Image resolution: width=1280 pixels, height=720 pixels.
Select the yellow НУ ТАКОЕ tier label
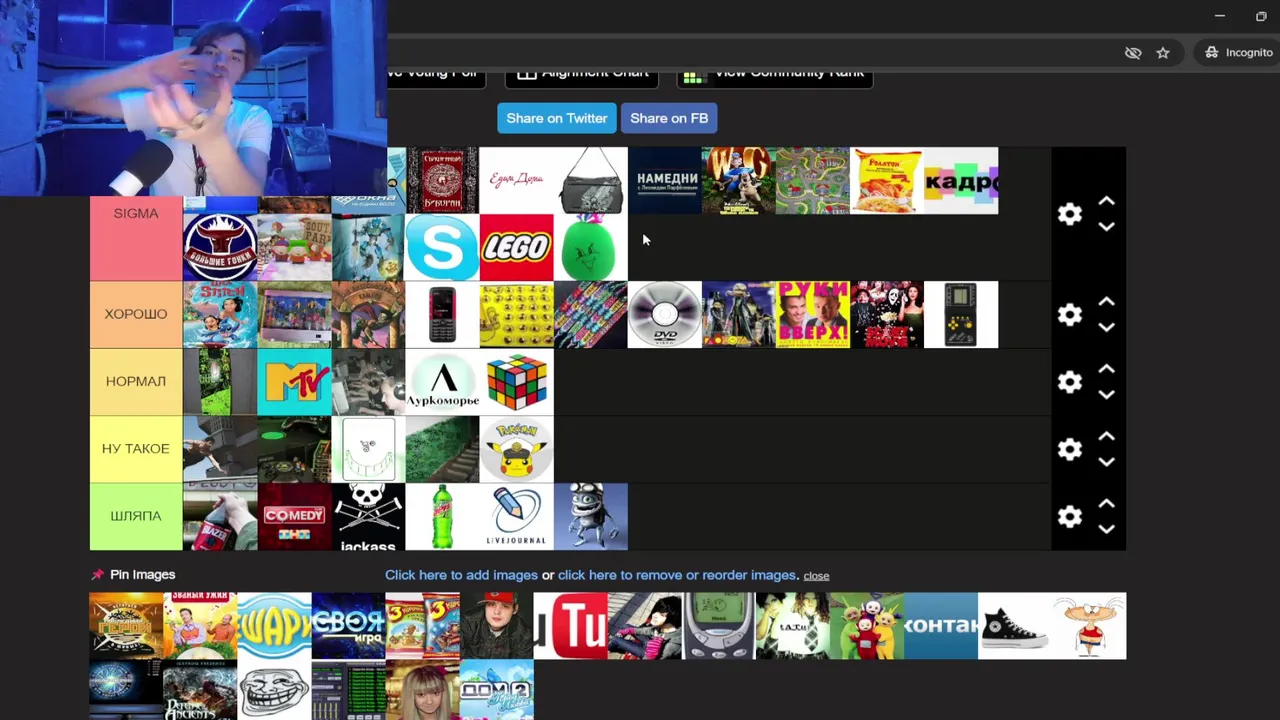[x=136, y=449]
